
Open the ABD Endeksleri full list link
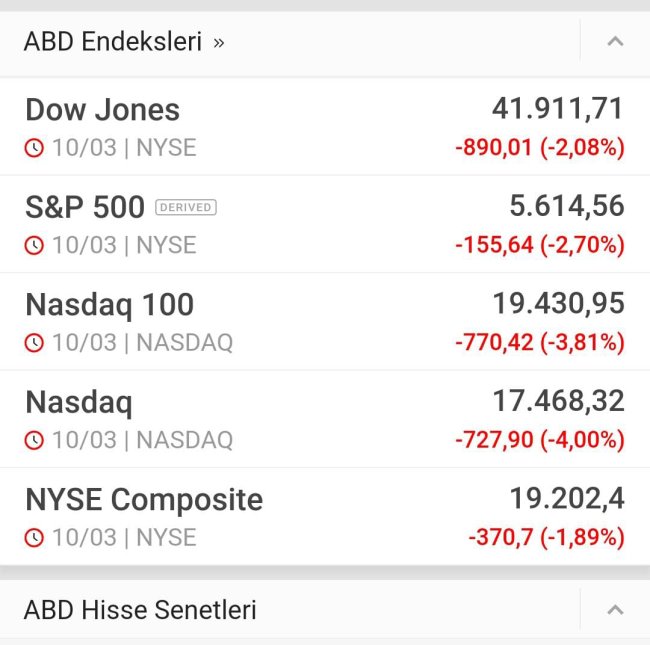click(124, 41)
